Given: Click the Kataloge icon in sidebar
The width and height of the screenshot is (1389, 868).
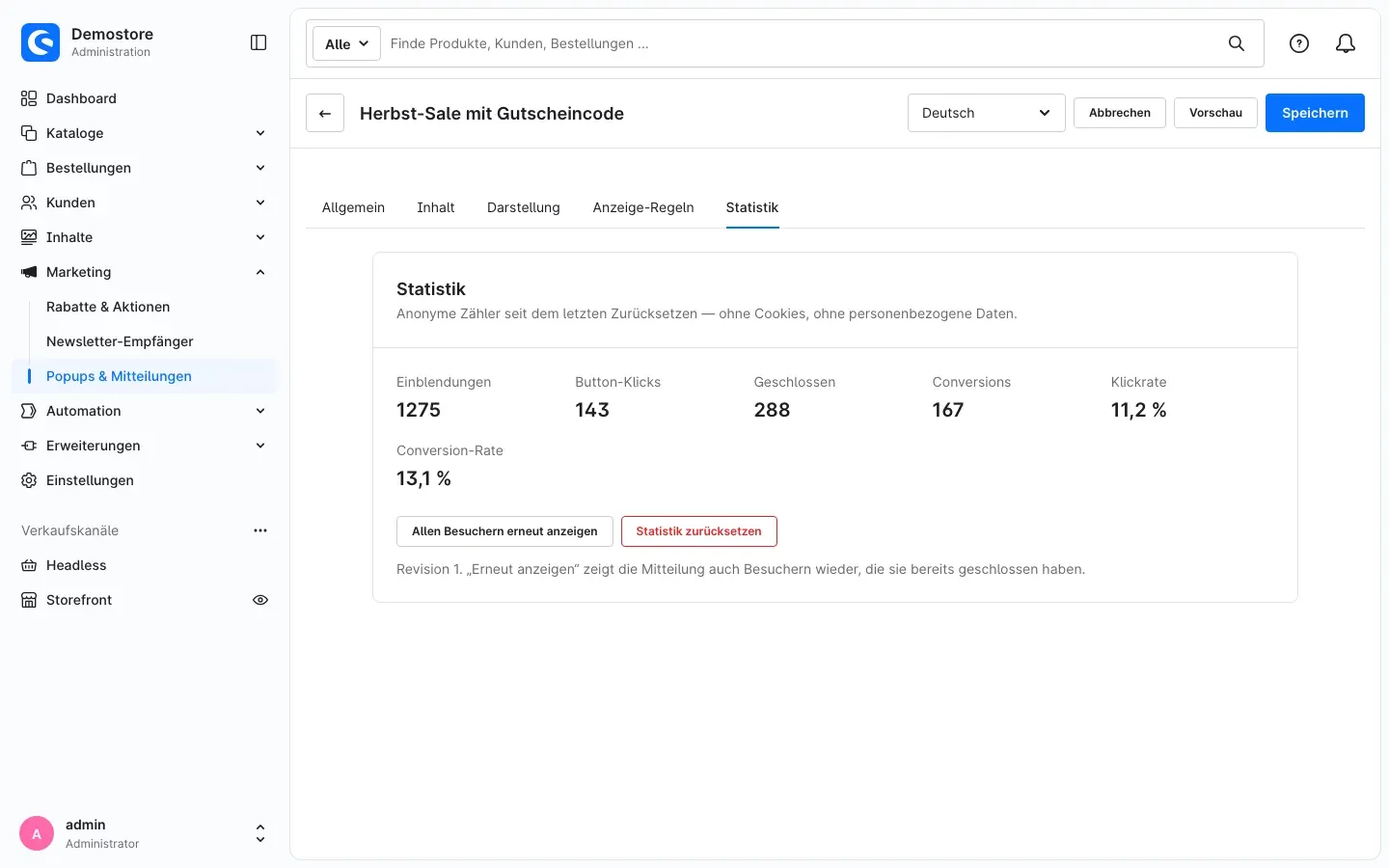Looking at the screenshot, I should point(29,133).
